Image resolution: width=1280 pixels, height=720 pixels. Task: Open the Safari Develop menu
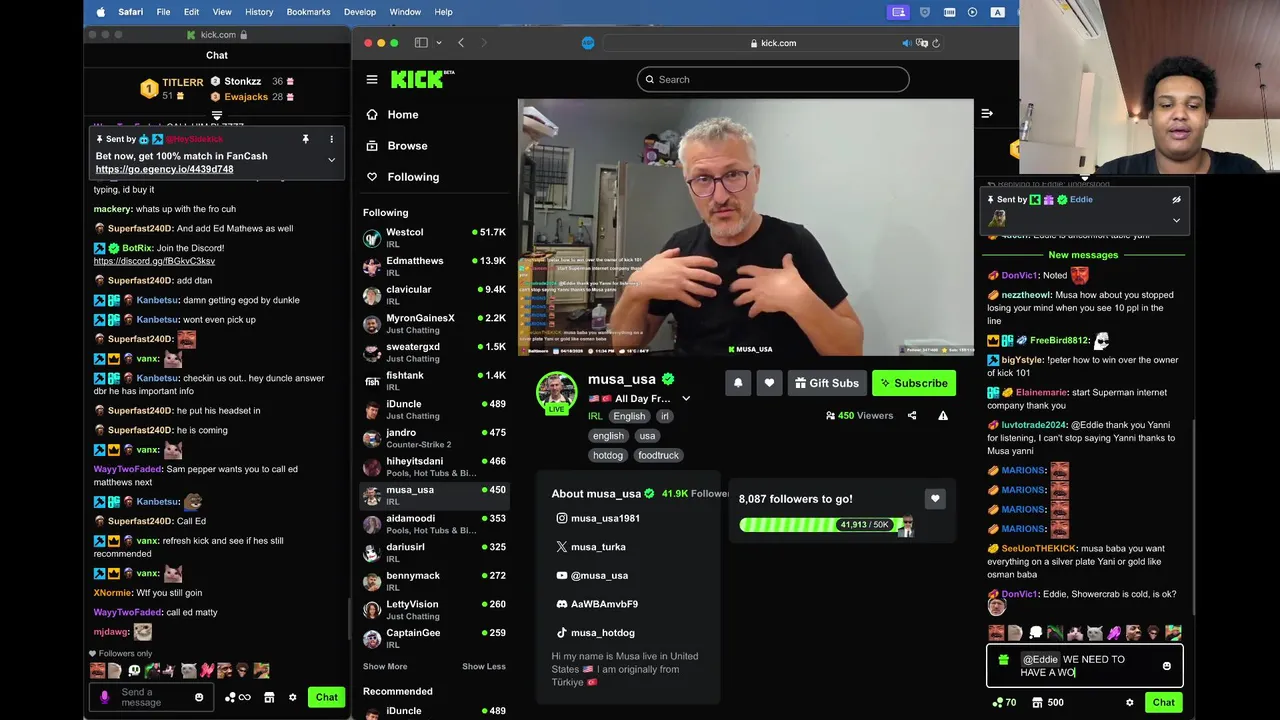pos(360,12)
